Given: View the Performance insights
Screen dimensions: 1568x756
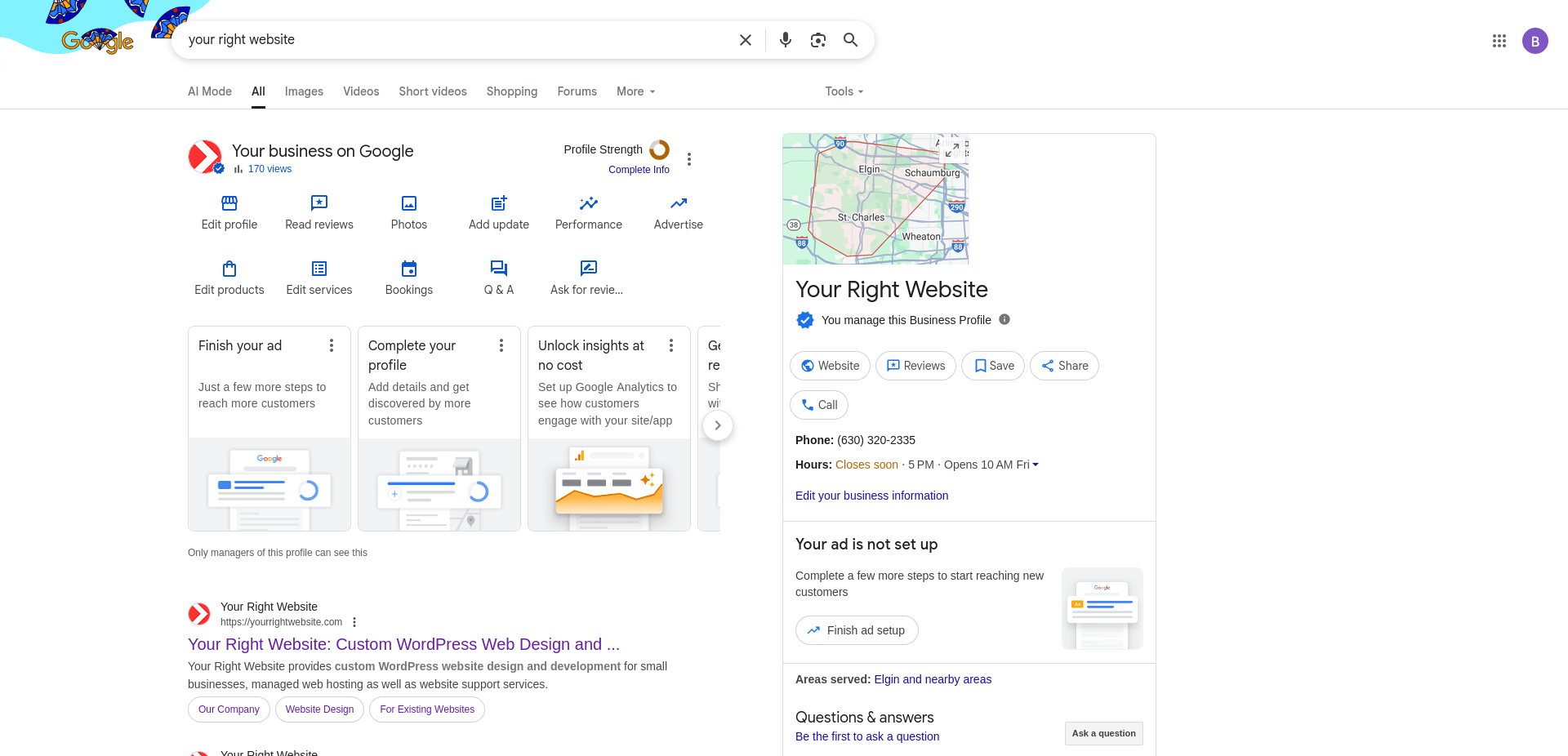Looking at the screenshot, I should click(589, 212).
